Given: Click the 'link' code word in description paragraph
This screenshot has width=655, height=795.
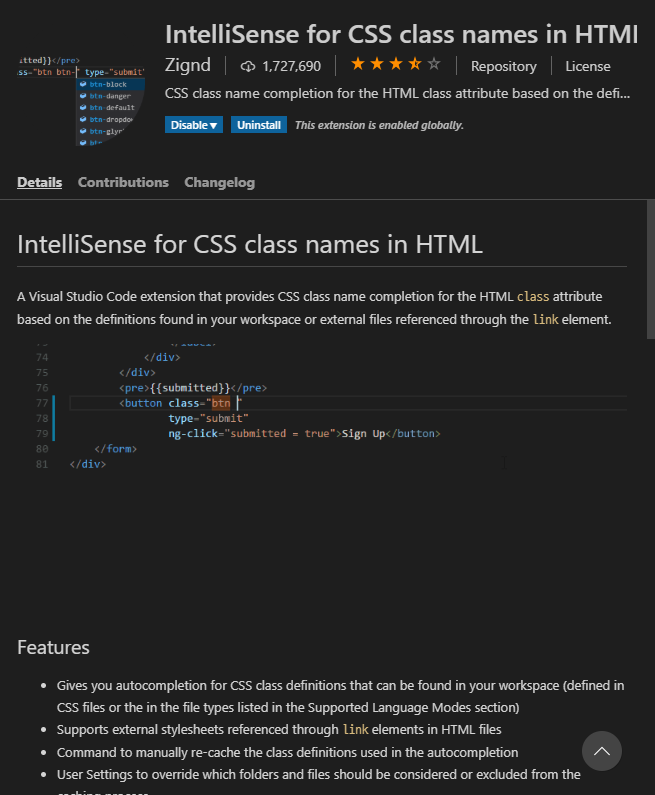Looking at the screenshot, I should [545, 319].
